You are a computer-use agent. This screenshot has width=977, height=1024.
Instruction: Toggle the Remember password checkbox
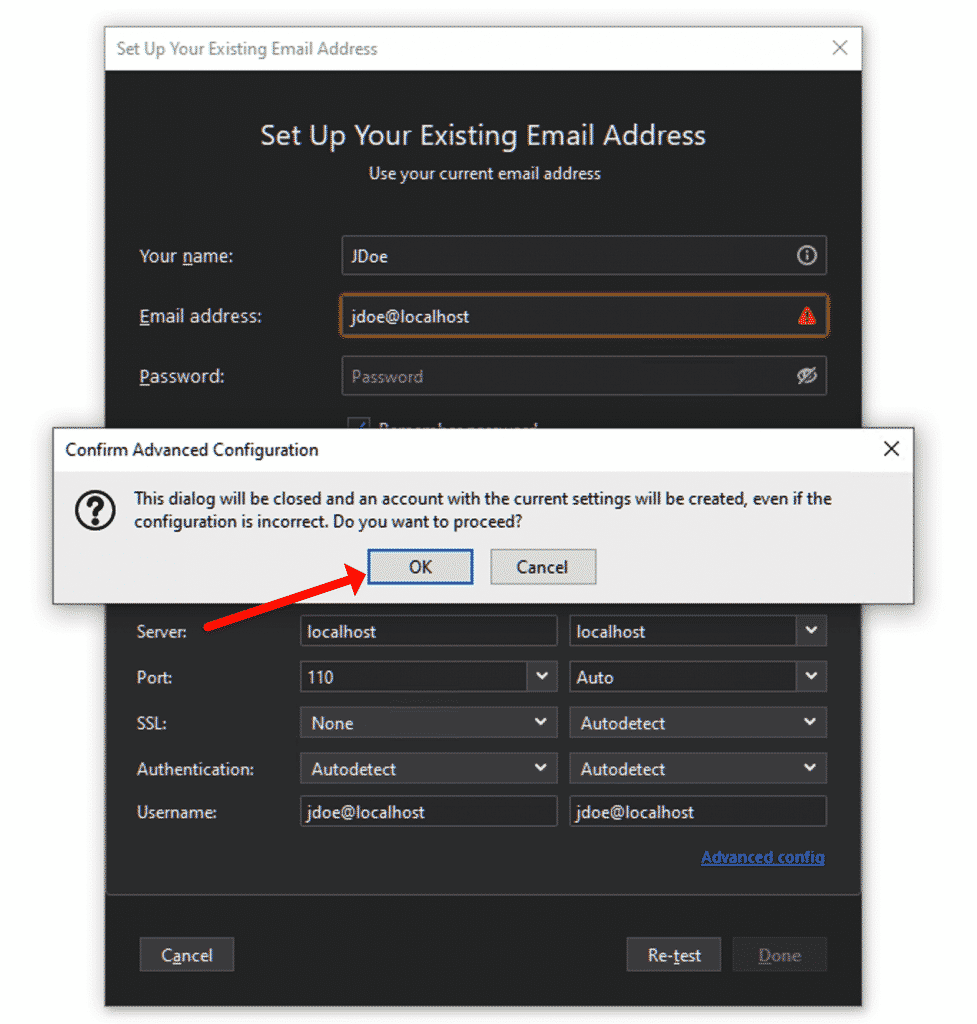(359, 423)
